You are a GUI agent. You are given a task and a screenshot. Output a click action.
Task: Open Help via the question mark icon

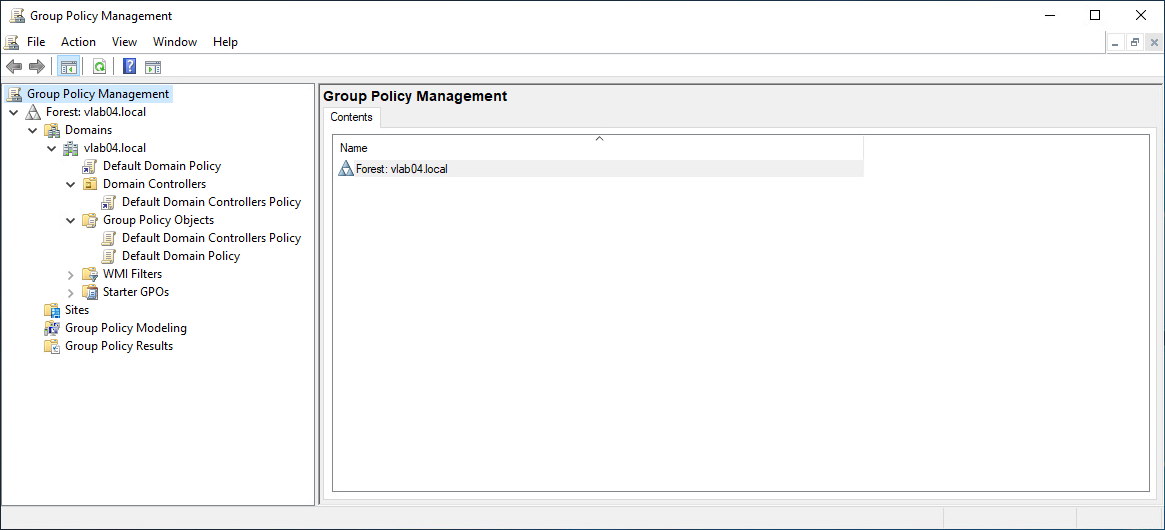click(129, 67)
